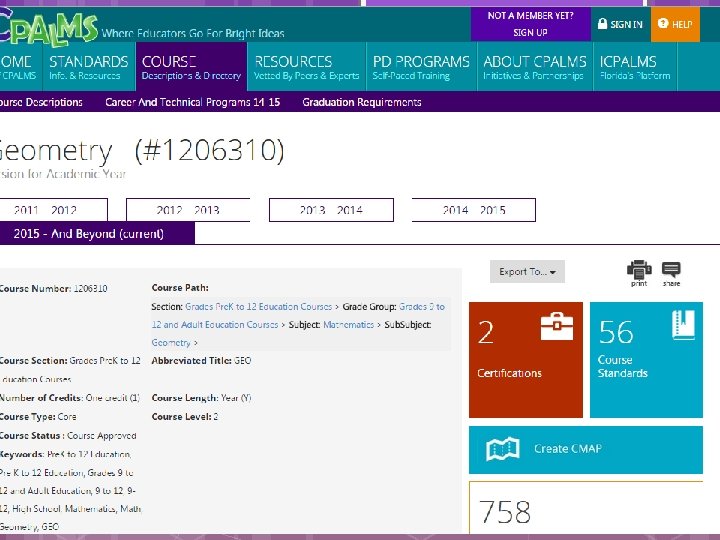The width and height of the screenshot is (720, 540).
Task: Click Course Level: 2 text
Action: point(185,416)
